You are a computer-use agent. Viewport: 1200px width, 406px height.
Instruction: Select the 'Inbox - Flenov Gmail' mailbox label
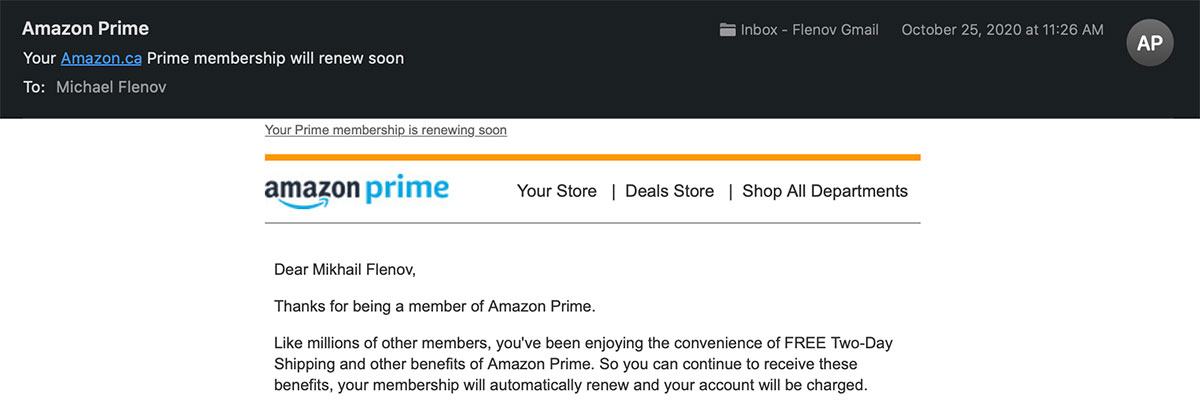809,30
